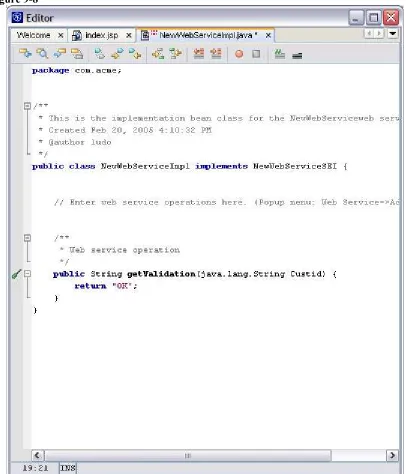This screenshot has width=406, height=474.
Task: Click the bookmark icon with right yellow arrow
Action: (x=135, y=53)
